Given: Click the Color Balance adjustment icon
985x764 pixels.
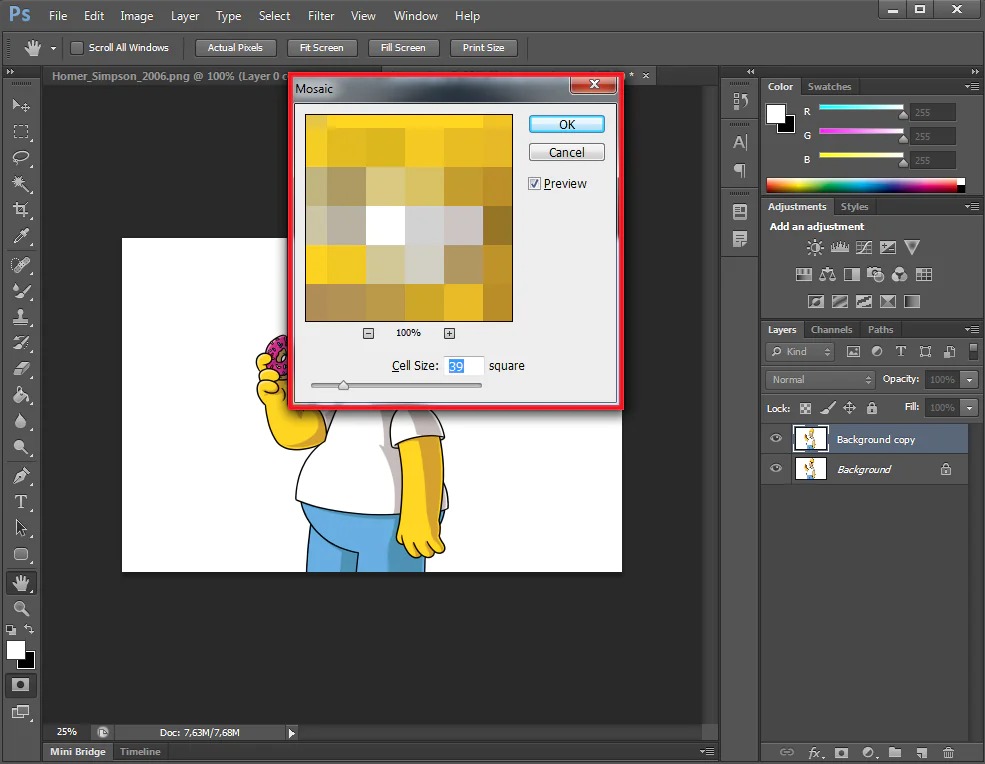Looking at the screenshot, I should tap(827, 275).
